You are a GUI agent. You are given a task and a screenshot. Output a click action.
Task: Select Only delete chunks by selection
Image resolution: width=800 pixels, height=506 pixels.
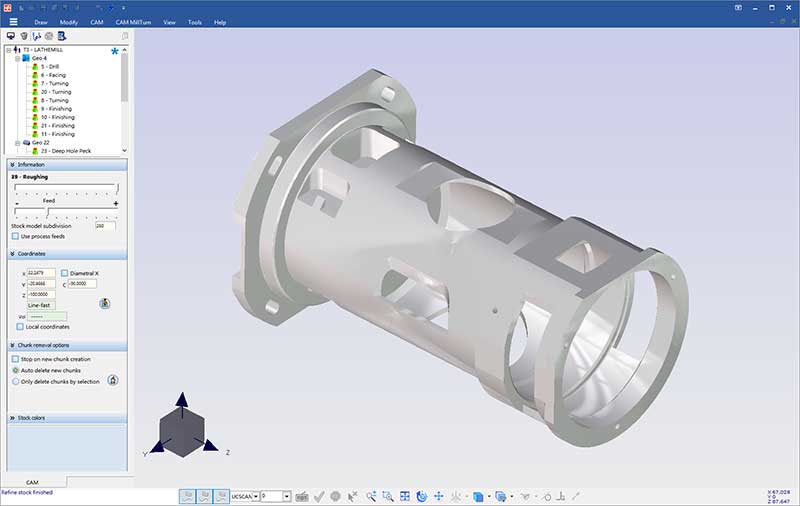point(15,381)
